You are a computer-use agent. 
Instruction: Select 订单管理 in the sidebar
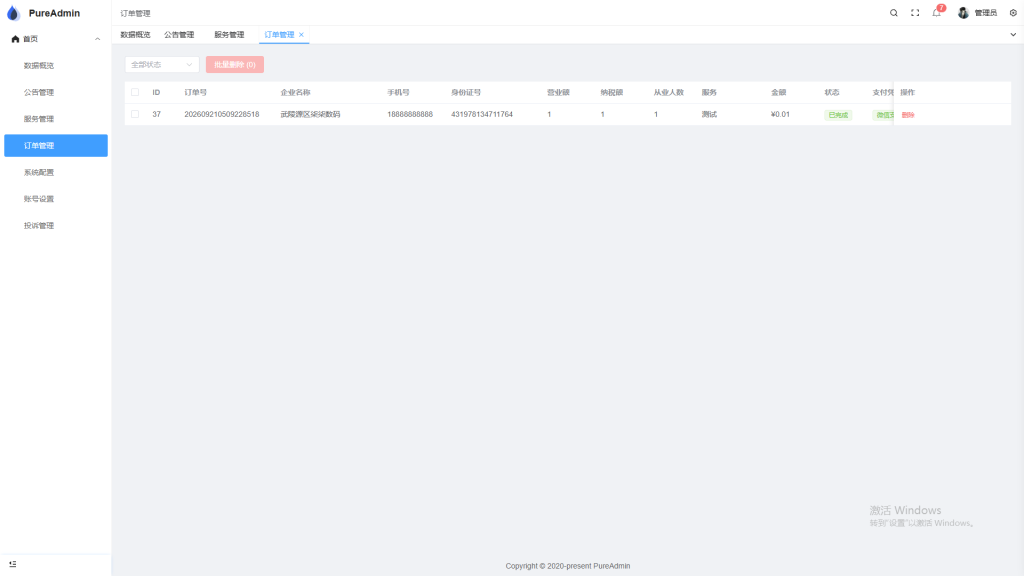(56, 146)
